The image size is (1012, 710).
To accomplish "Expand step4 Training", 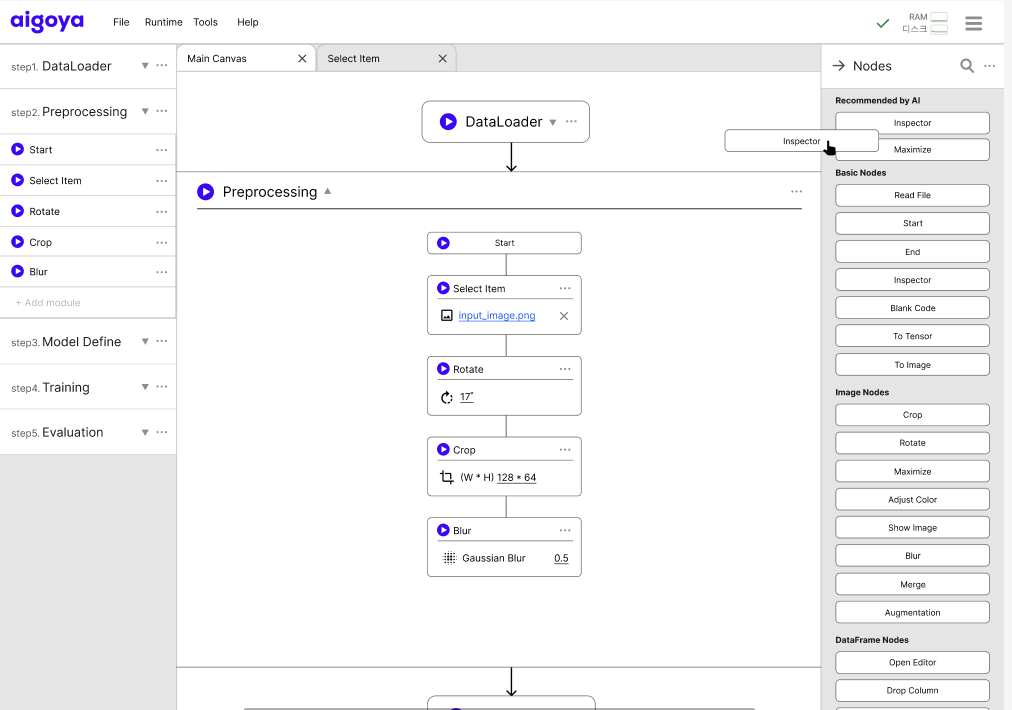I will tap(145, 387).
